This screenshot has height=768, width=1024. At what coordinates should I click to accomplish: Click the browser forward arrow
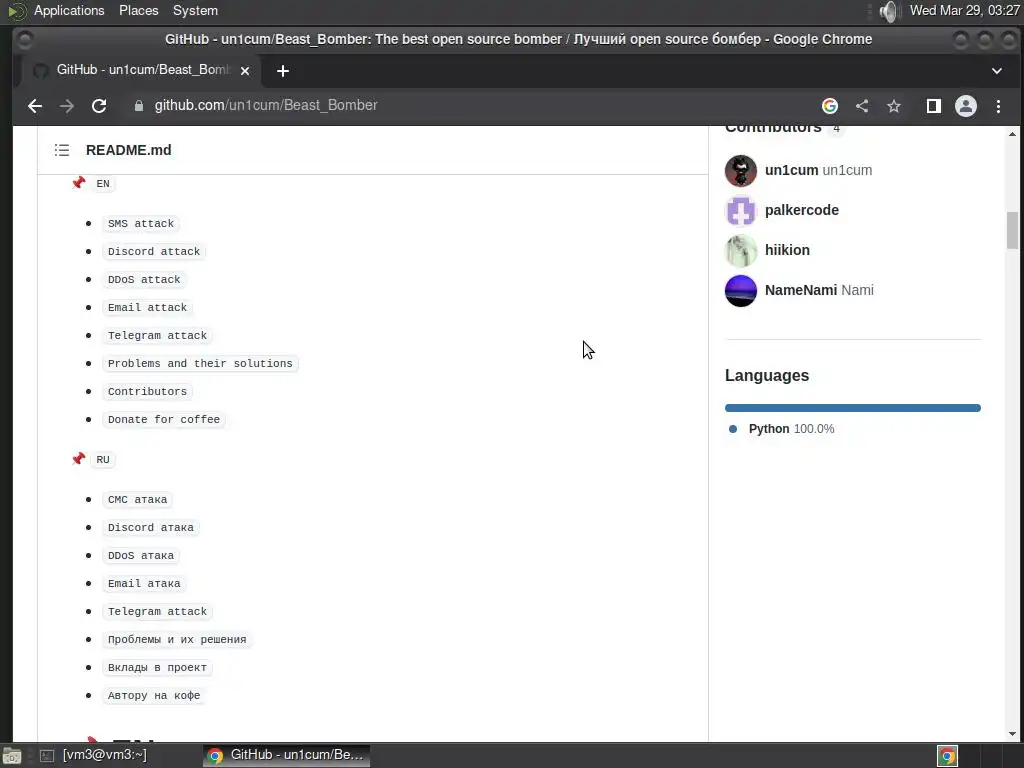(67, 106)
